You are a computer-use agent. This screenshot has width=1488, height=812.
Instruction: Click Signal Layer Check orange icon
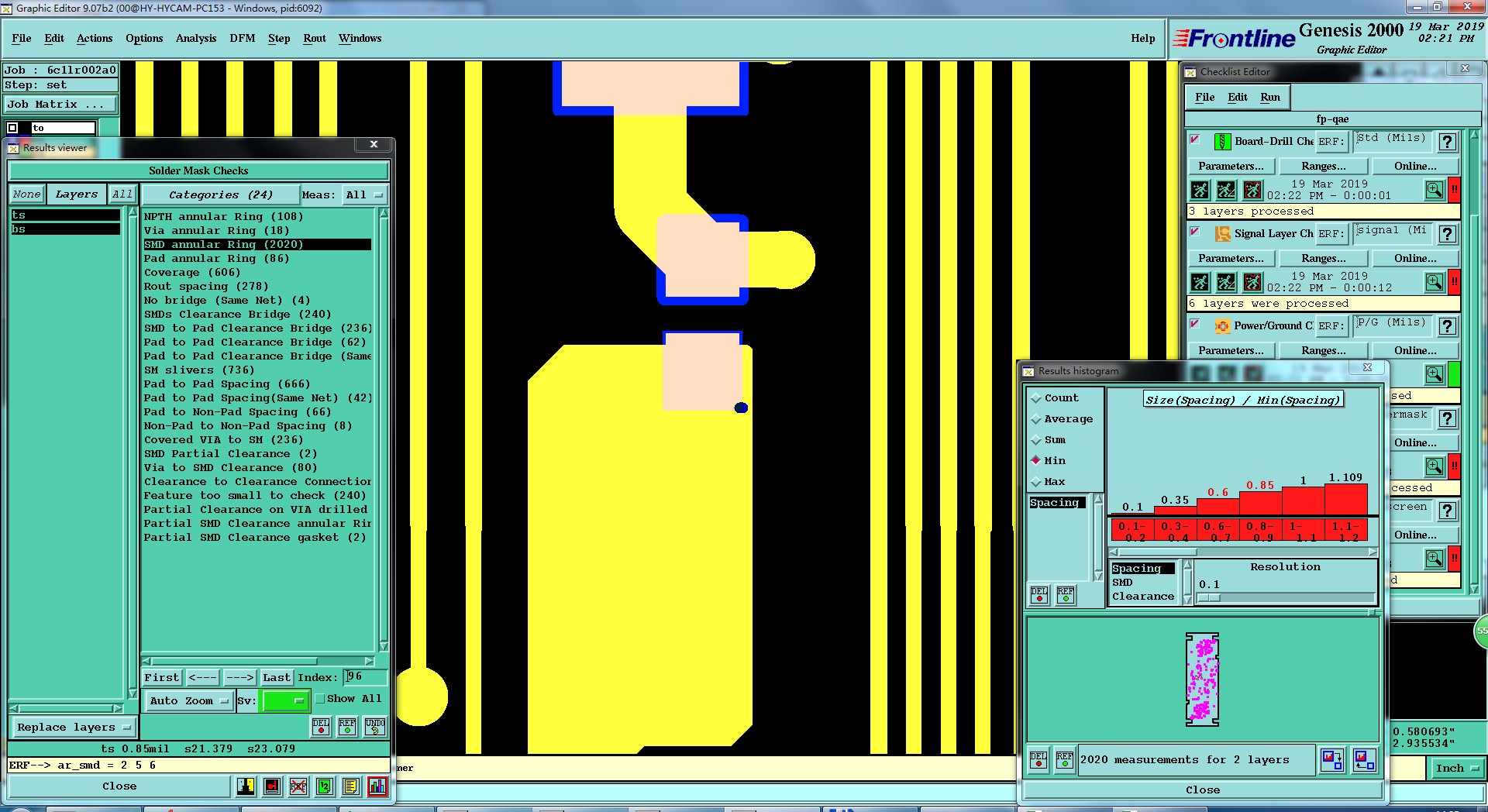[1222, 234]
